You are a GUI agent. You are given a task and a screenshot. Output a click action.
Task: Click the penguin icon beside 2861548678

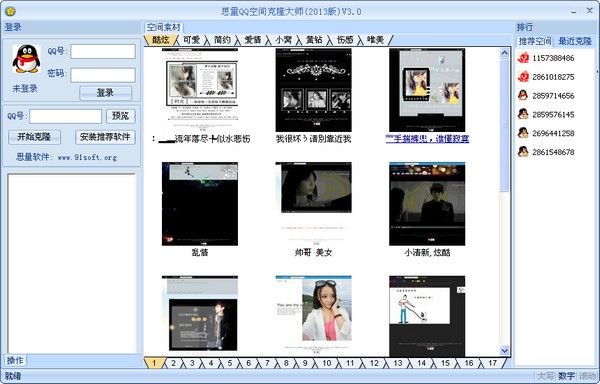pyautogui.click(x=523, y=151)
